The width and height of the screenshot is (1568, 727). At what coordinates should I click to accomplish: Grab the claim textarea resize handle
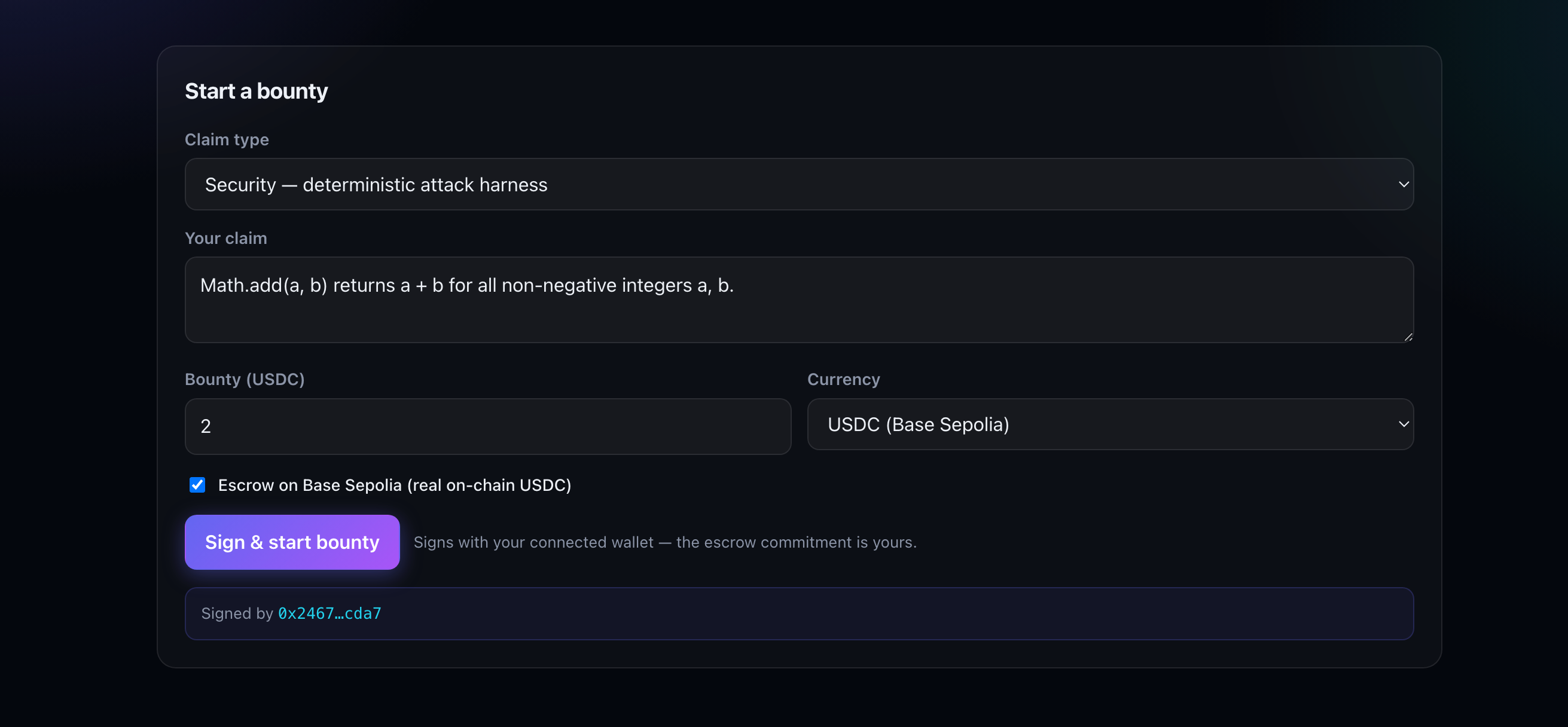pos(1408,337)
